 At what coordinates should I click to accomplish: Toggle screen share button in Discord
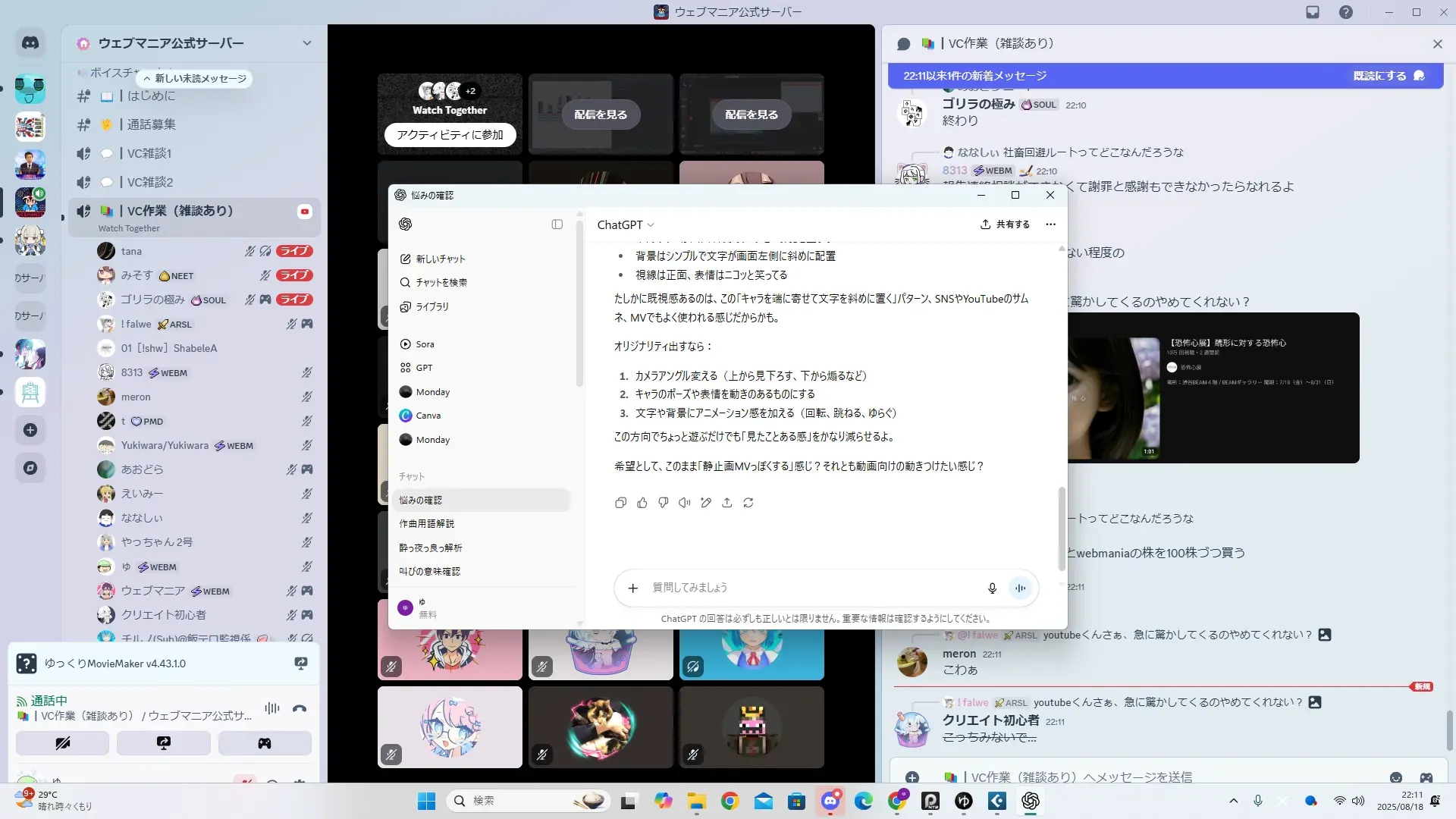point(164,743)
